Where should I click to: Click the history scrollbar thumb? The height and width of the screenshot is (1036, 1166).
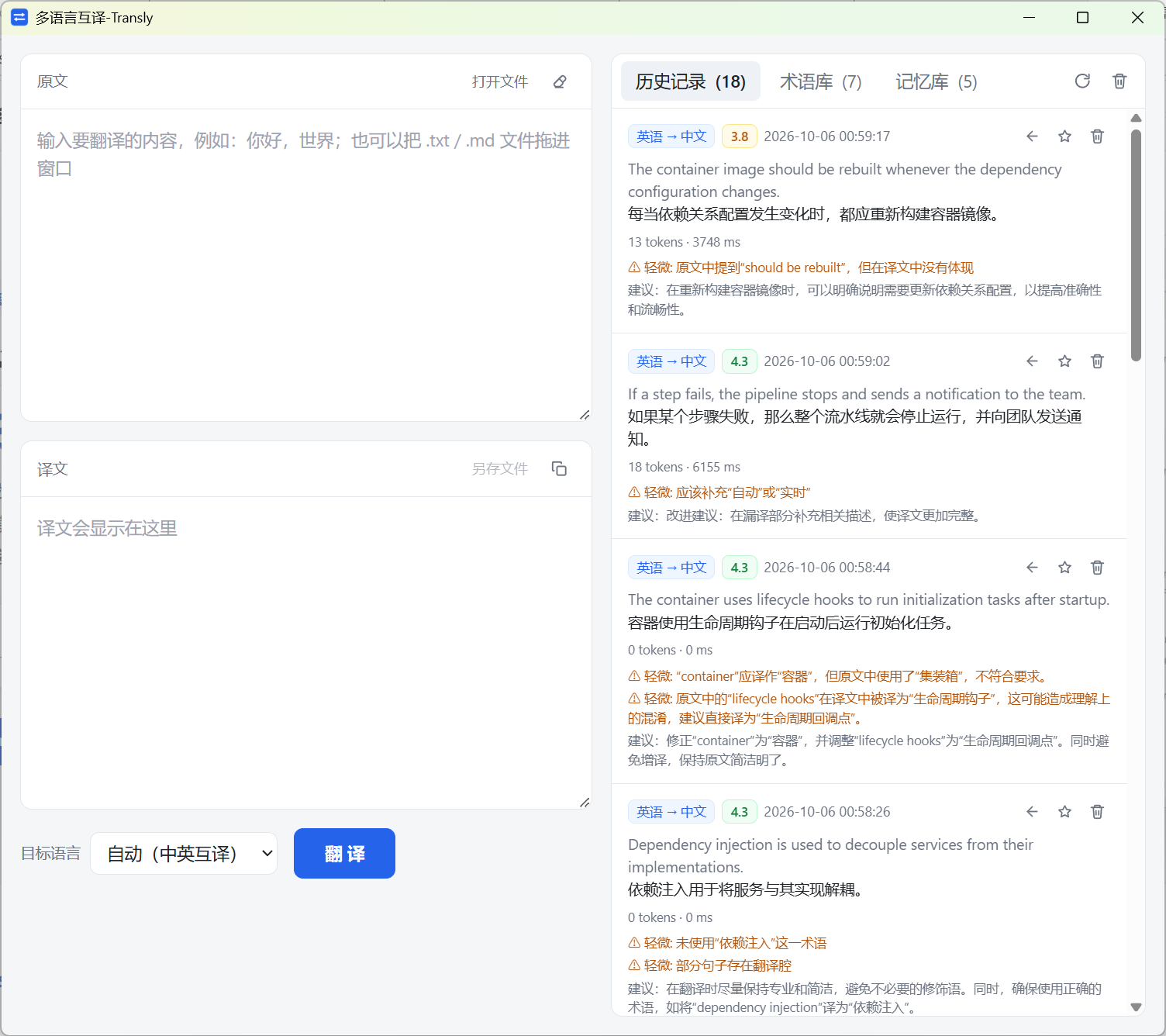click(1136, 245)
